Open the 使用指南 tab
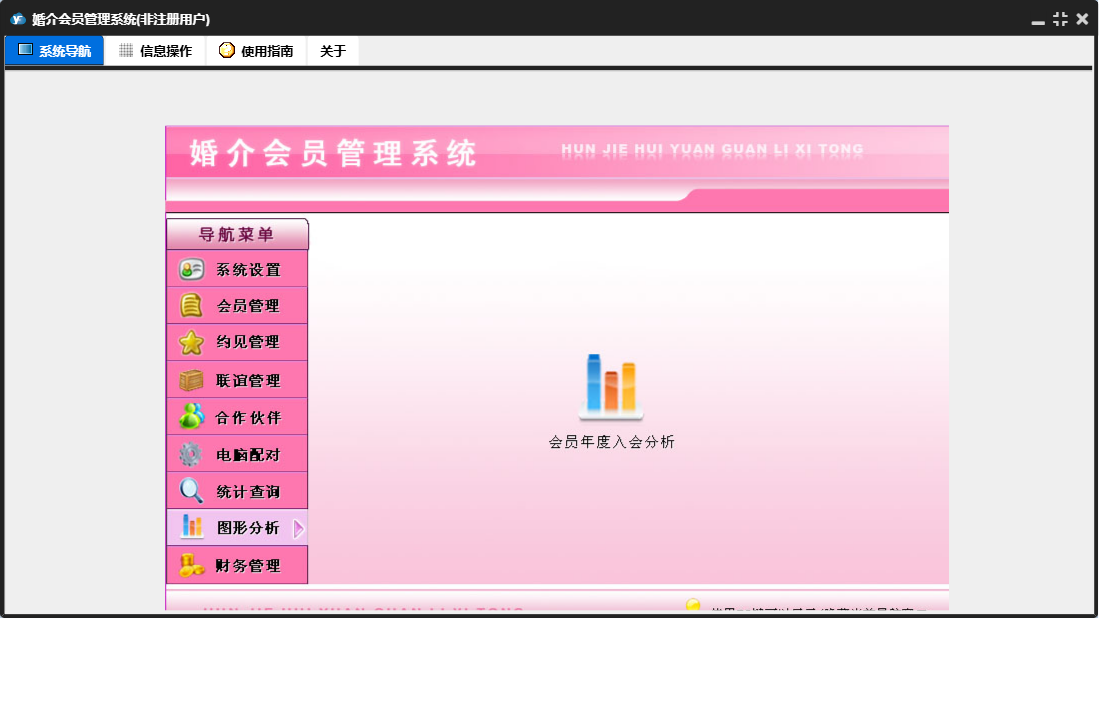Viewport: 1099px width, 723px height. [256, 50]
